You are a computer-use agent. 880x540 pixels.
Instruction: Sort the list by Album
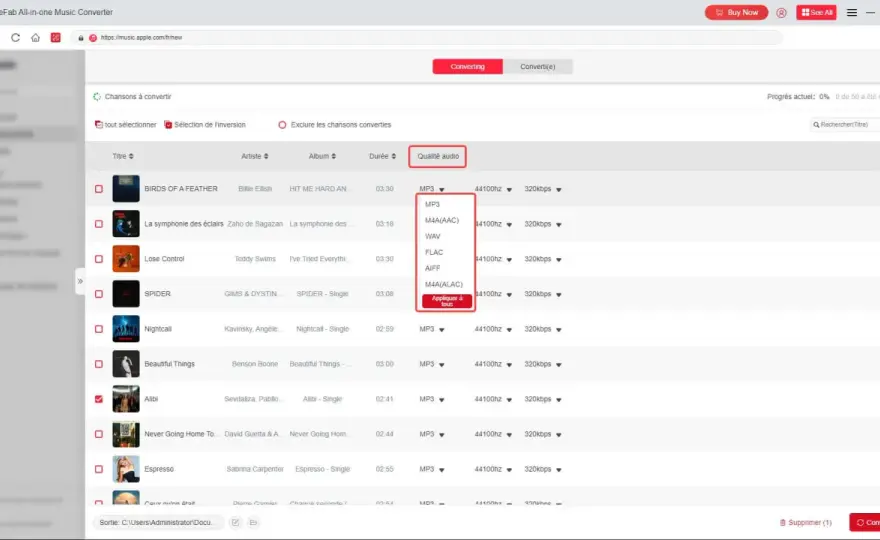click(322, 156)
